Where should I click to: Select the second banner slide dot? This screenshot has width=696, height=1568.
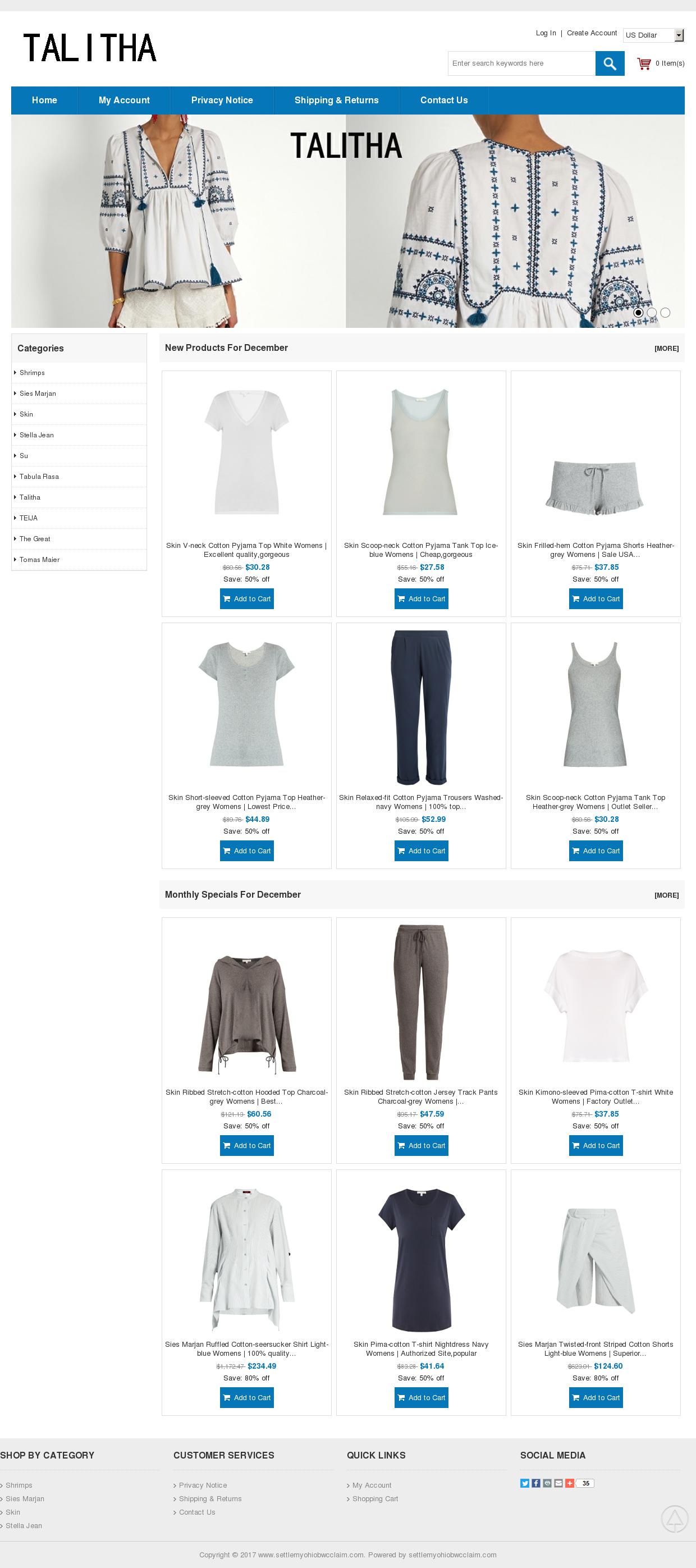click(652, 312)
